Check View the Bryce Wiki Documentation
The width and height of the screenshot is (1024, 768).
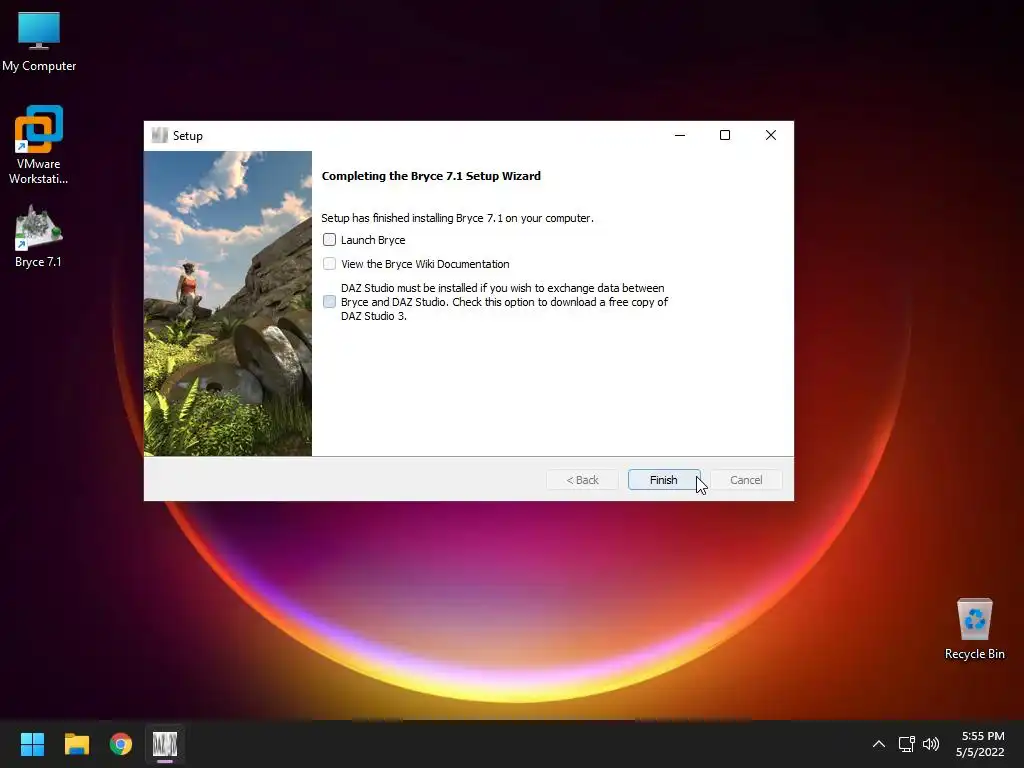[329, 264]
